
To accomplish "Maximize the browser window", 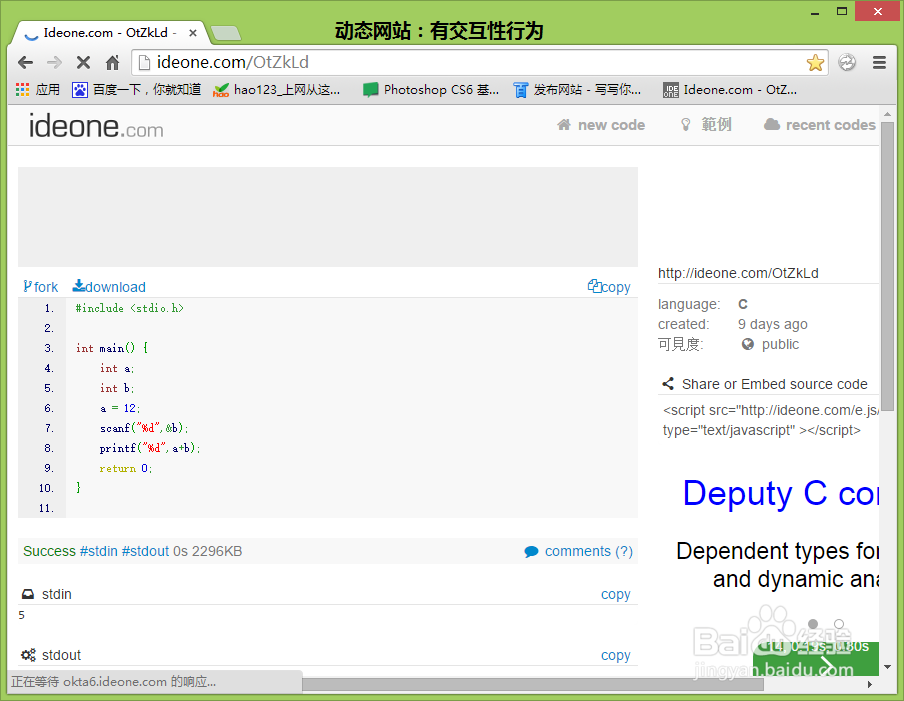I will pos(842,12).
